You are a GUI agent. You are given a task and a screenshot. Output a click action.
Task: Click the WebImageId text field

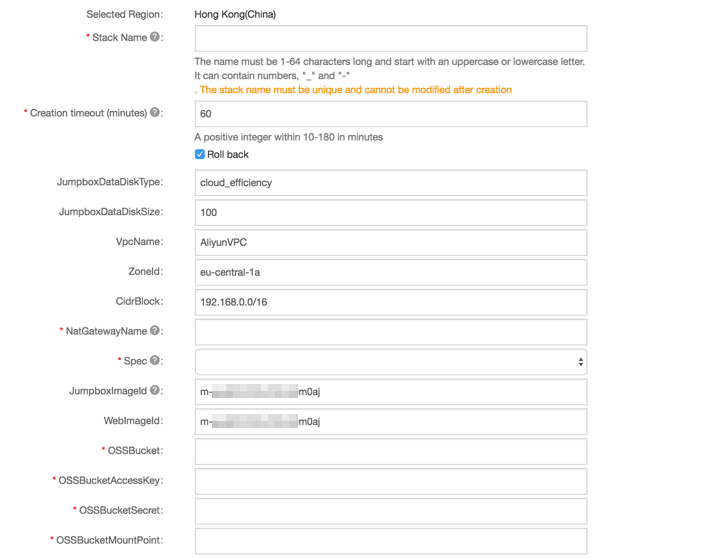point(391,422)
